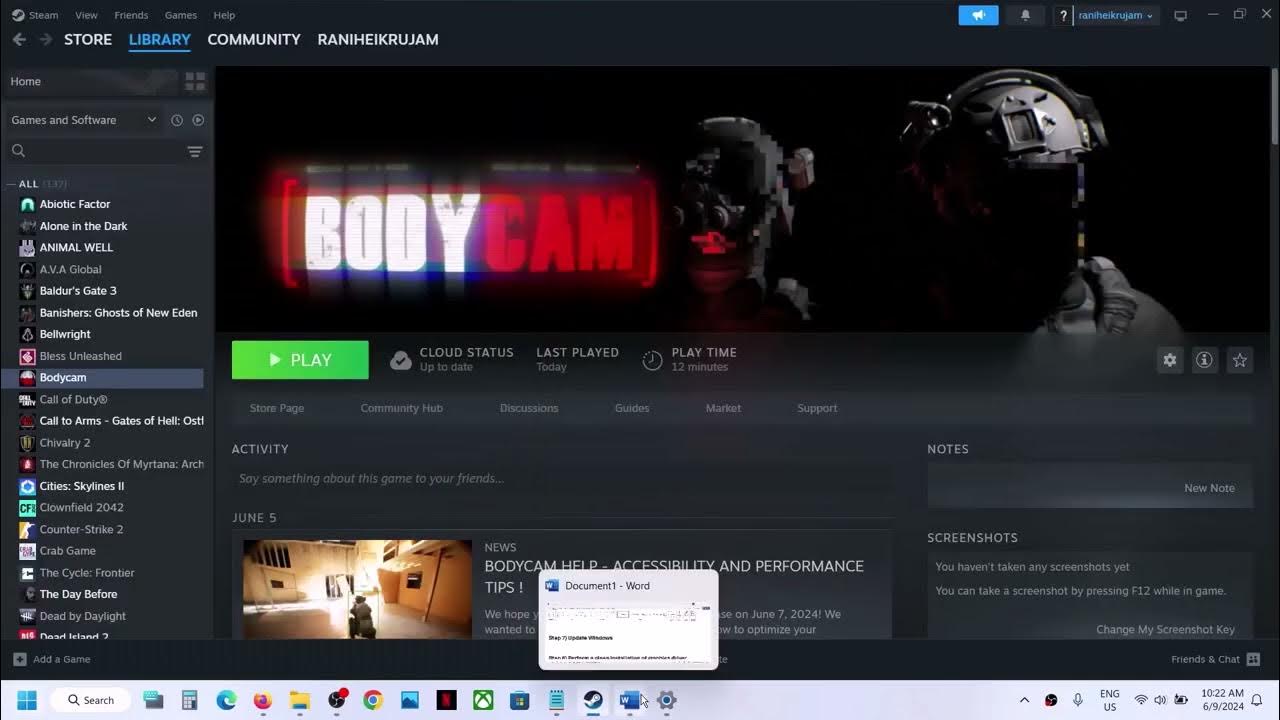The image size is (1280, 720).
Task: Open the raniheikrujam account dropdown
Action: tap(1116, 15)
